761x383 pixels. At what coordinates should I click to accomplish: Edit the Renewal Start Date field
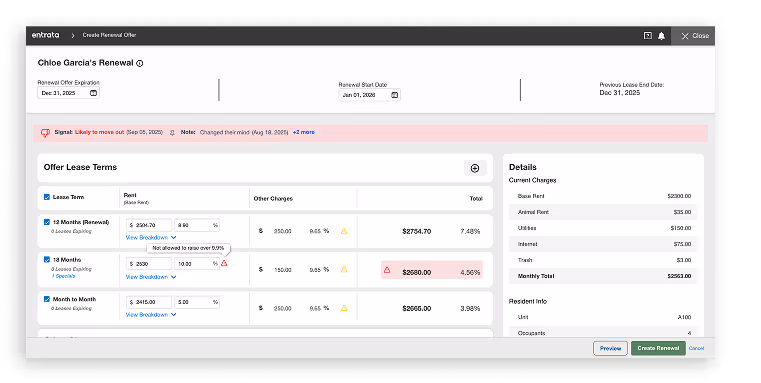coord(369,95)
